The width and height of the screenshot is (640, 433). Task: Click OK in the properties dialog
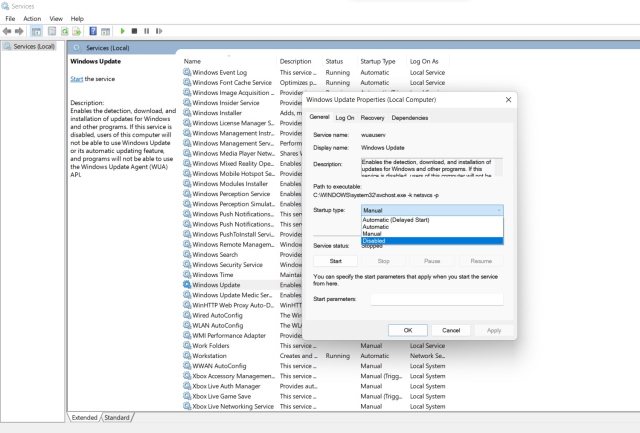pyautogui.click(x=407, y=330)
